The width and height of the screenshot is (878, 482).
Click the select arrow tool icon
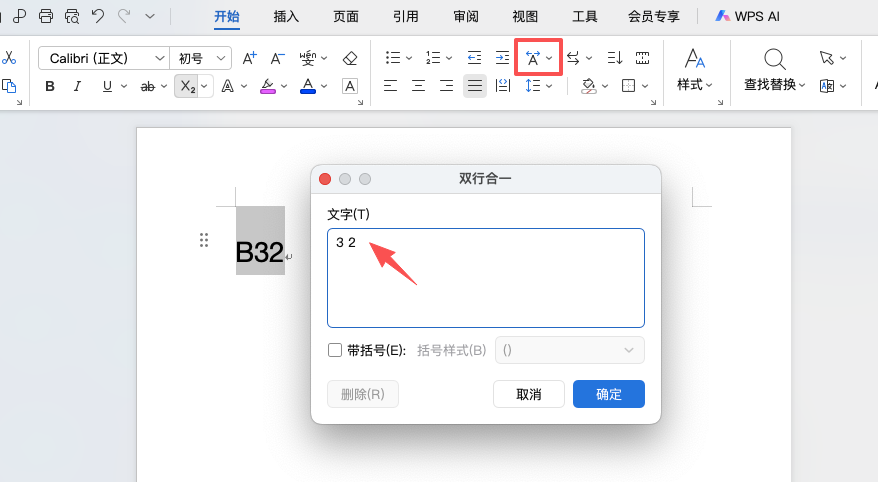click(826, 58)
